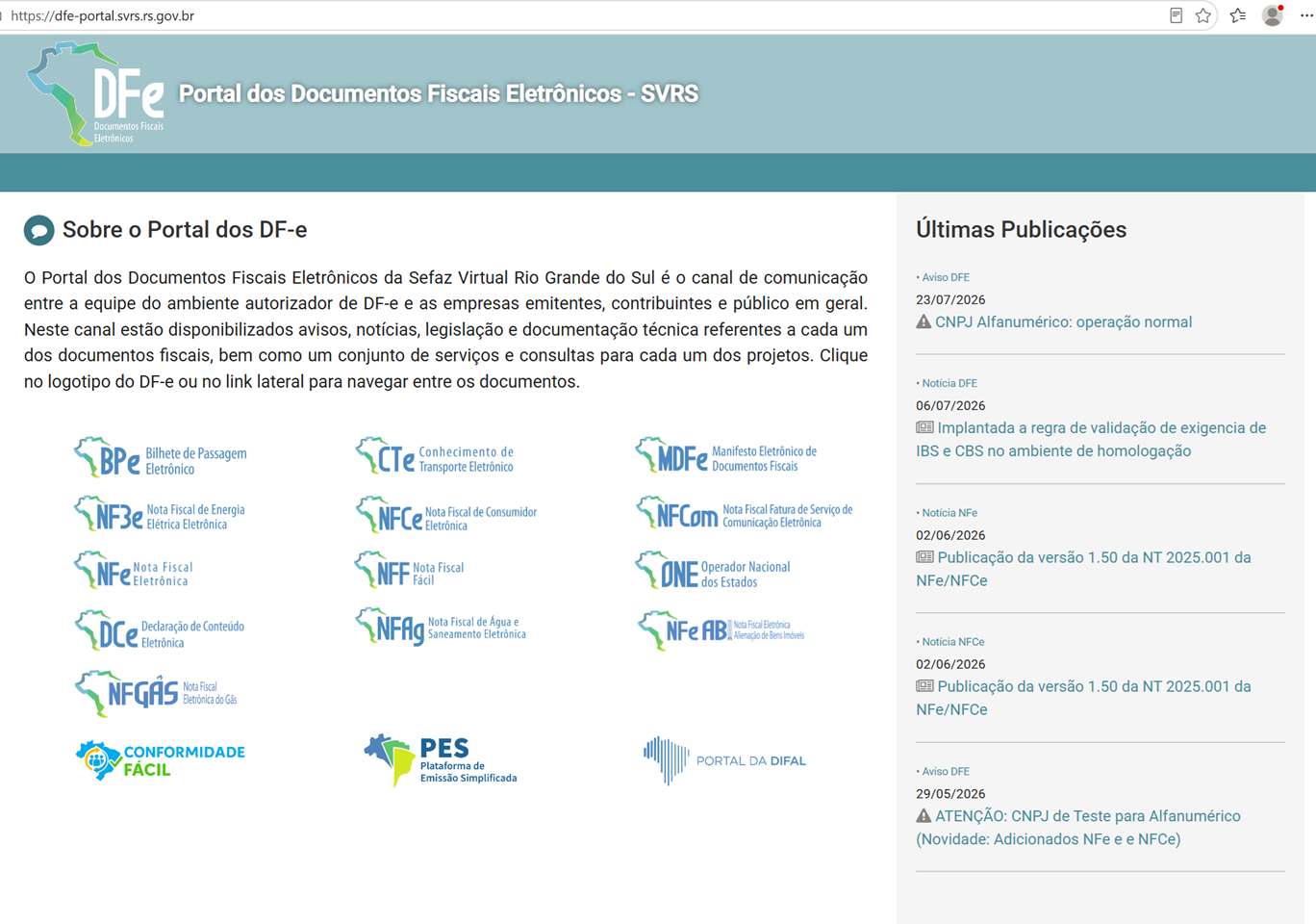Image resolution: width=1316 pixels, height=924 pixels.
Task: Click the browser reading view icon
Action: 1176,15
